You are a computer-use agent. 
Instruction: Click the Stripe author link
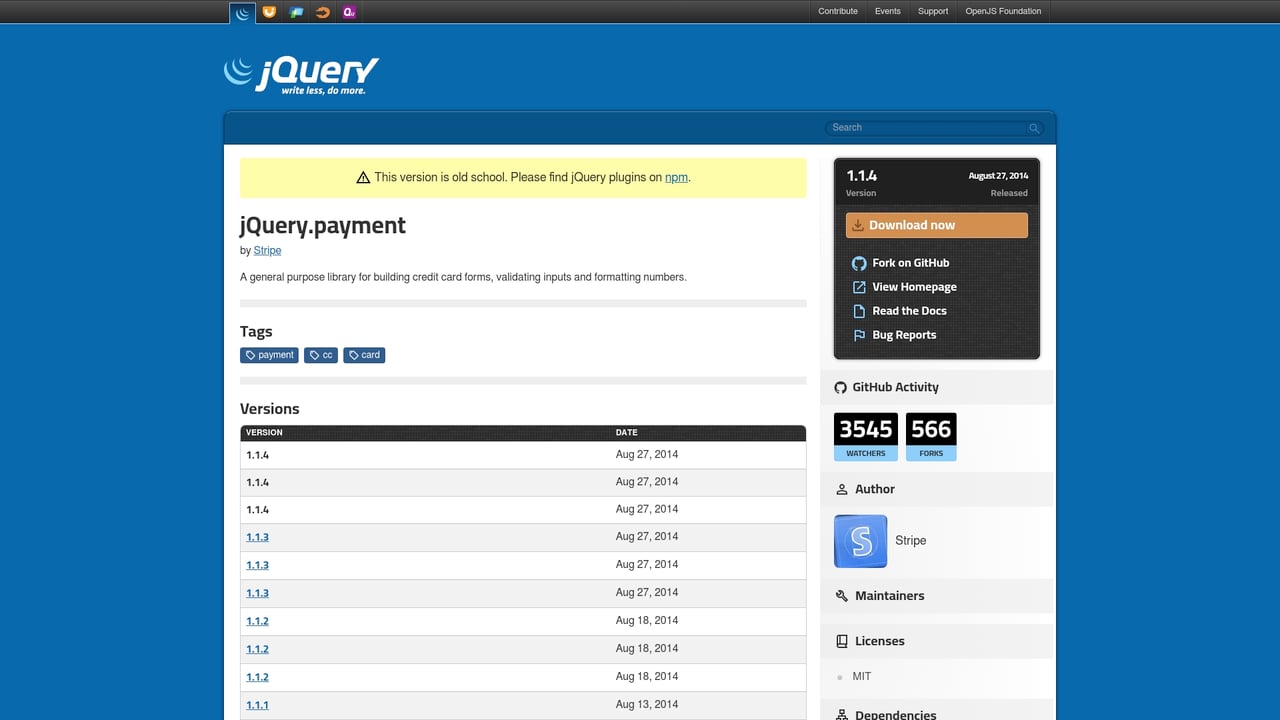pyautogui.click(x=267, y=250)
